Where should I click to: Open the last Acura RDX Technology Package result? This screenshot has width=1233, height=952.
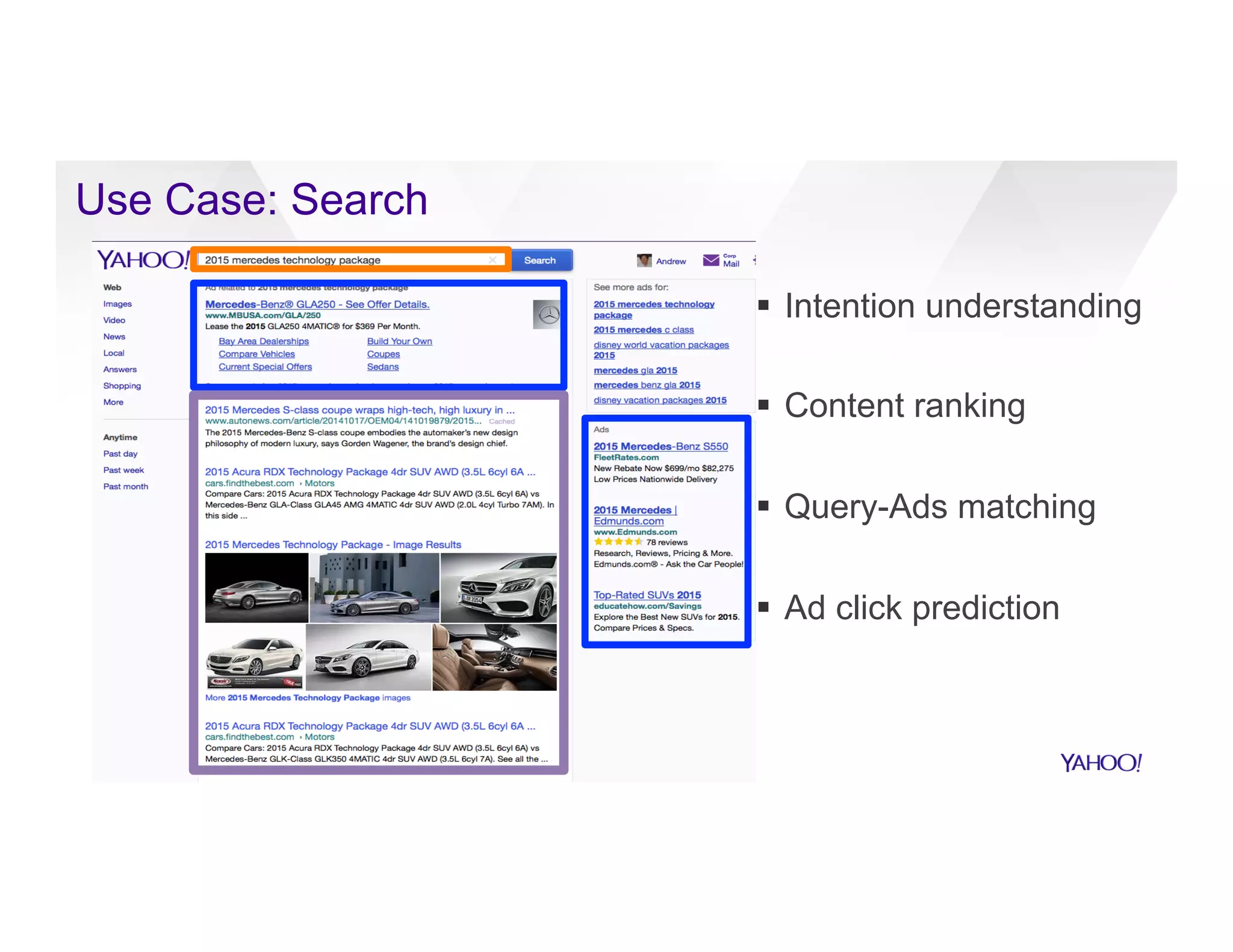point(370,726)
